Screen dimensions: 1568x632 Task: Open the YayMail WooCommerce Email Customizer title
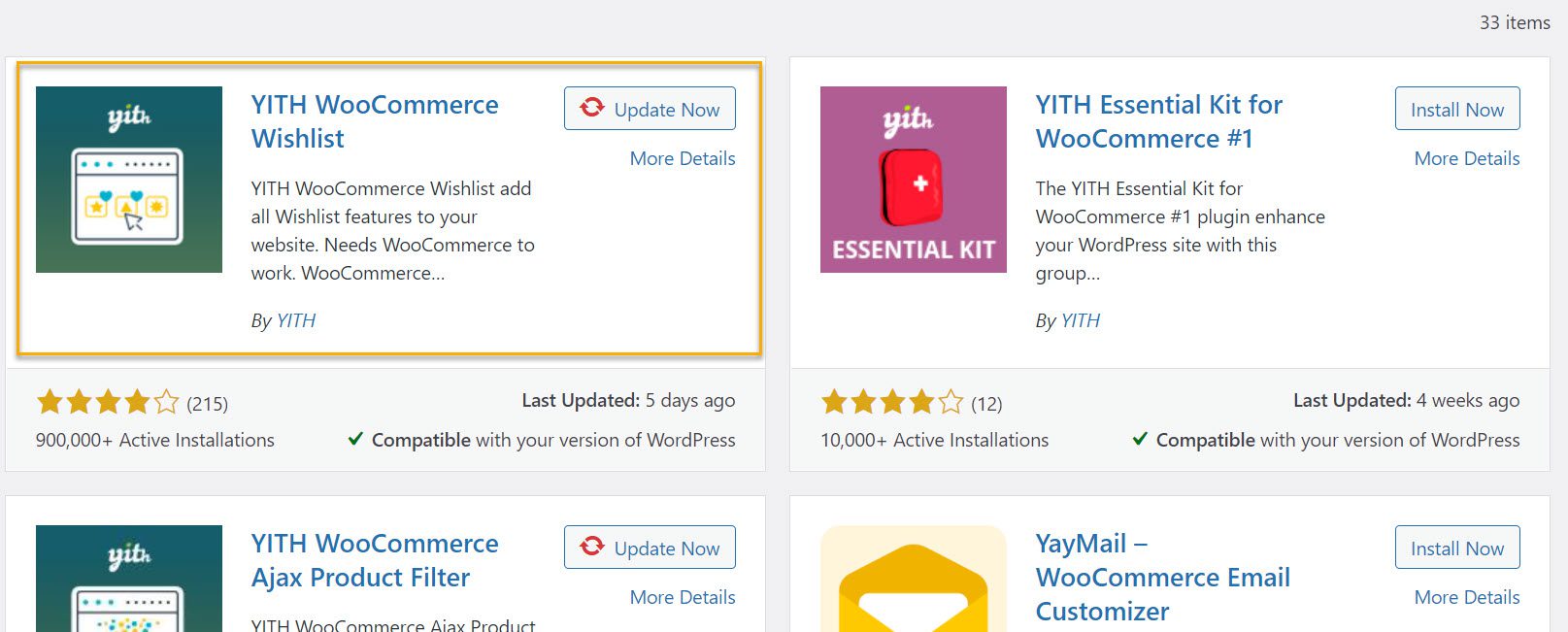click(x=1162, y=577)
